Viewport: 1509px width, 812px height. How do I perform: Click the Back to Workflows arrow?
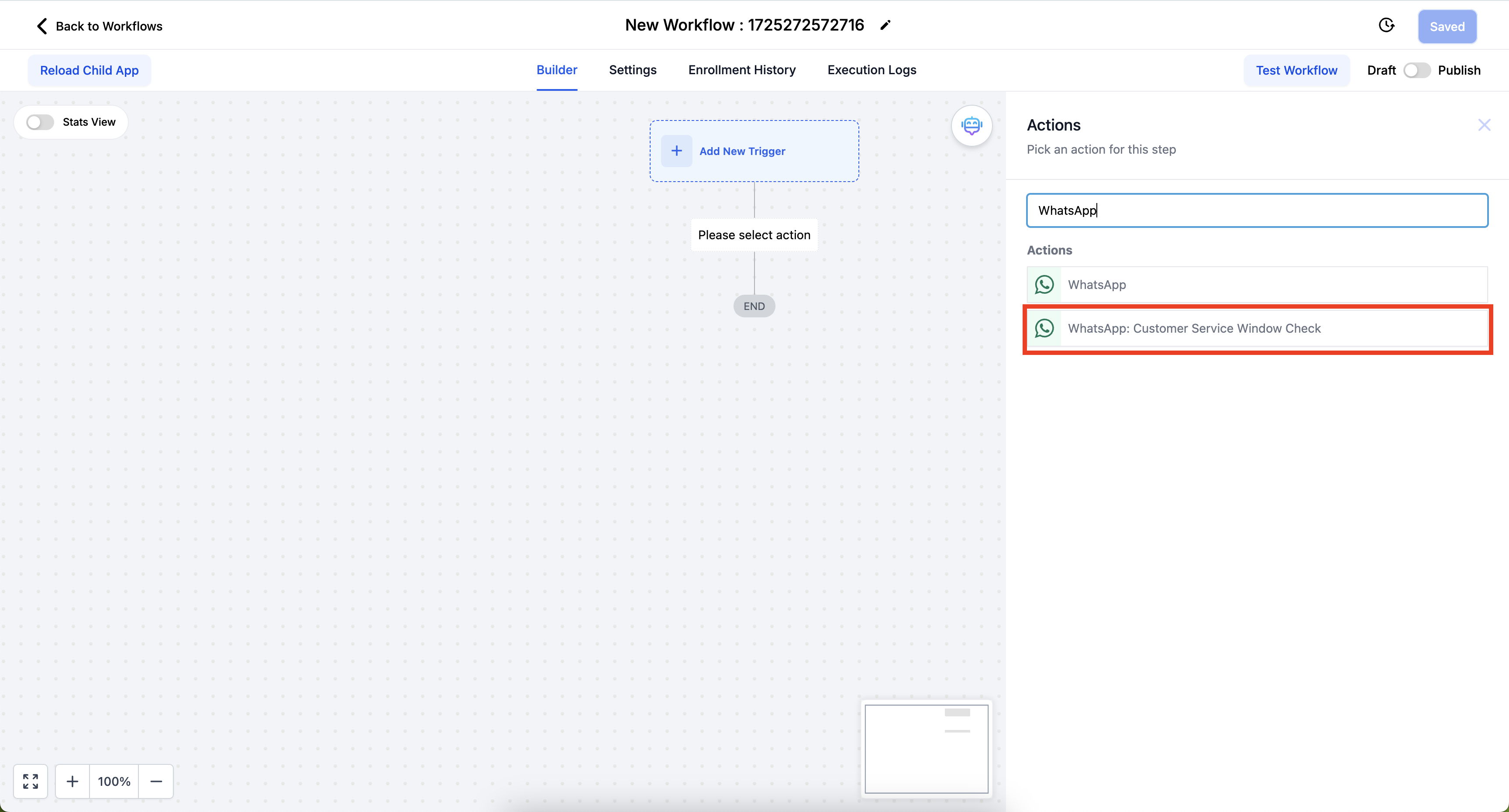pos(42,26)
